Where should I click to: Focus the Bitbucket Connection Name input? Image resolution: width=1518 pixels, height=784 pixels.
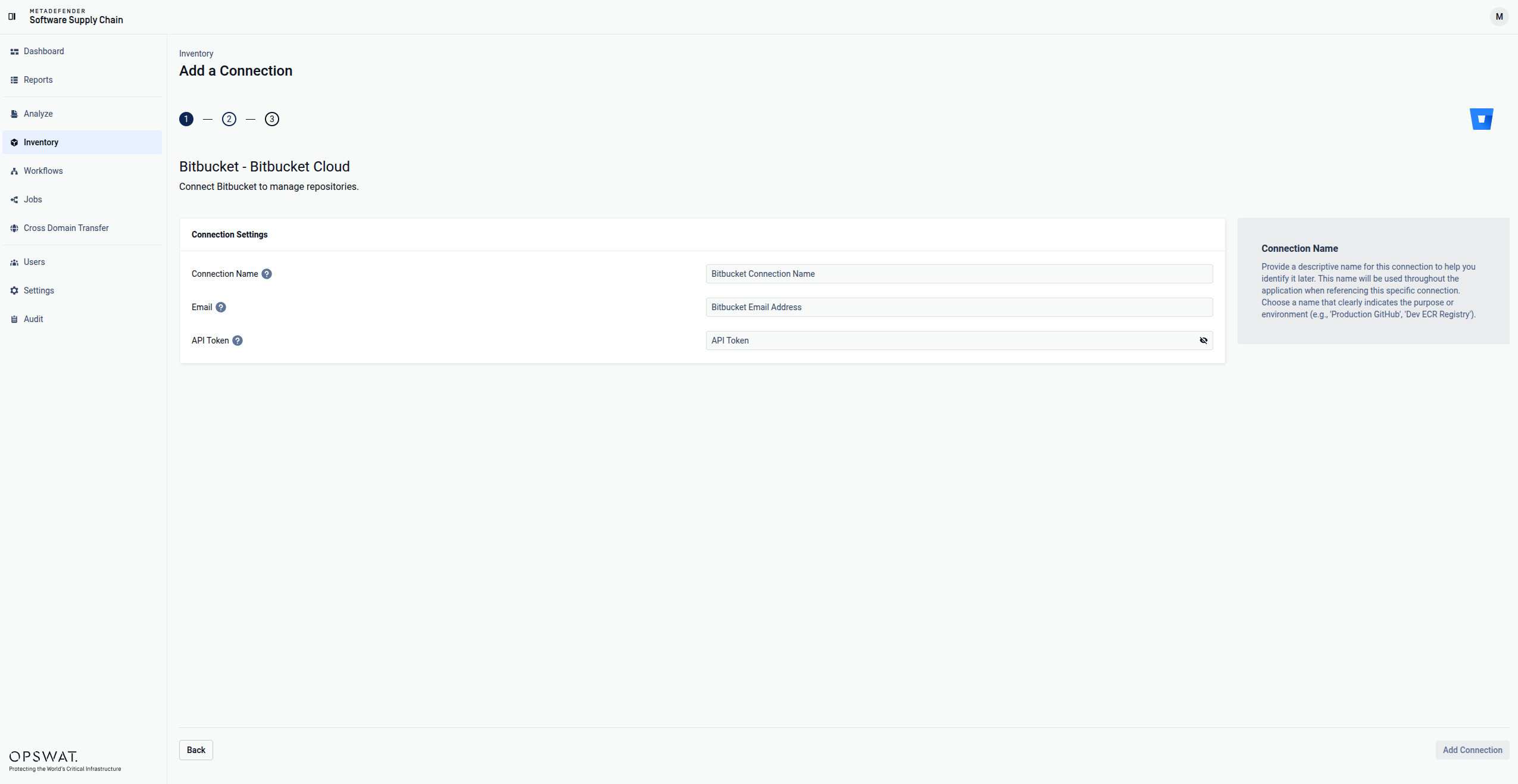click(x=959, y=274)
